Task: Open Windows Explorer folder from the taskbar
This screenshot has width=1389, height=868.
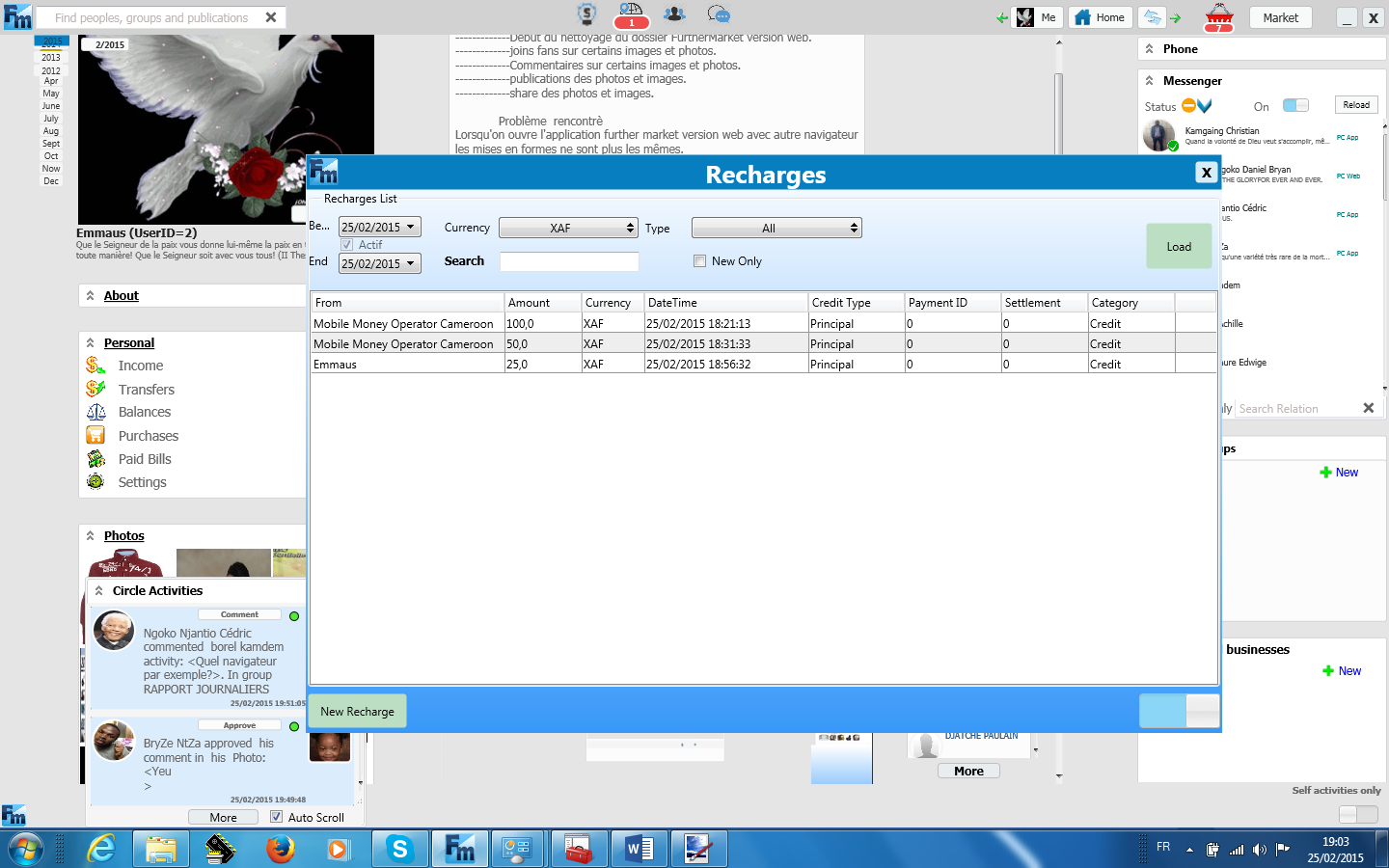Action: point(160,849)
